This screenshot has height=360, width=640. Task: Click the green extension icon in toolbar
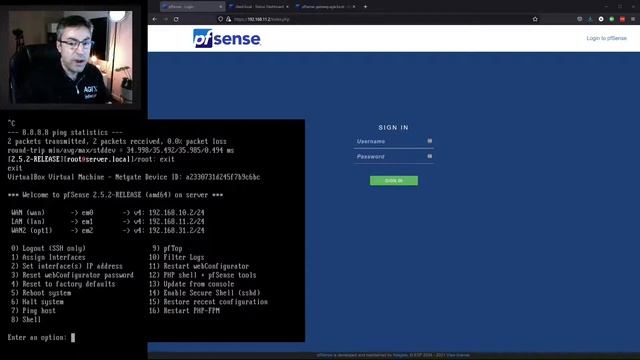click(611, 19)
